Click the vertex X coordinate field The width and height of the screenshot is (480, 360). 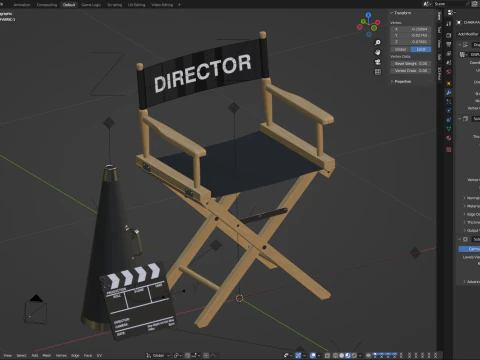(x=411, y=29)
